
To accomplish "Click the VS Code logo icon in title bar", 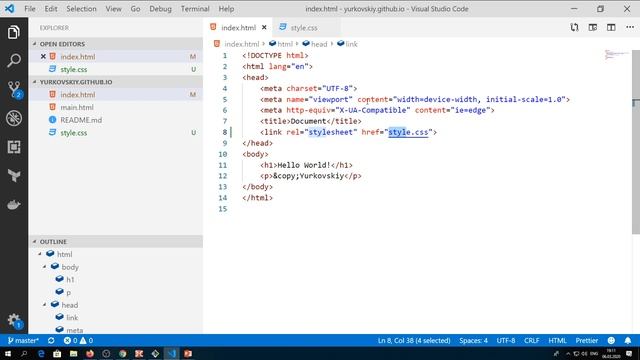I will coord(9,9).
